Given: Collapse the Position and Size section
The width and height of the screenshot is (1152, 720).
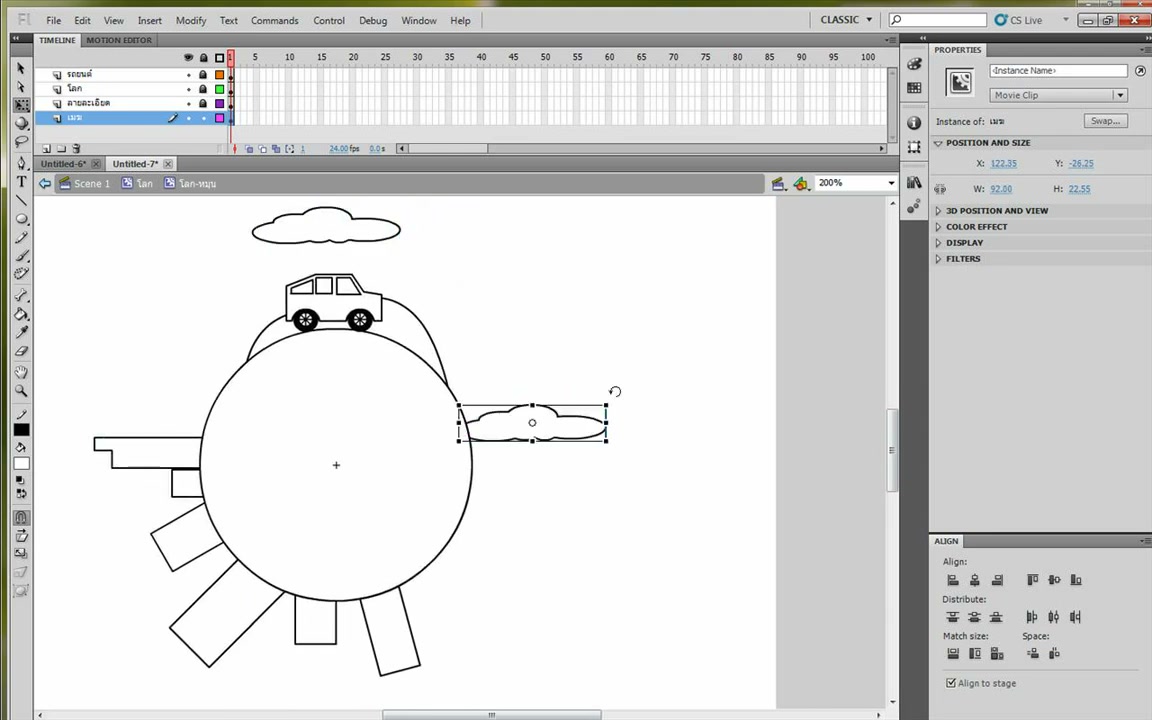Looking at the screenshot, I should tap(938, 143).
